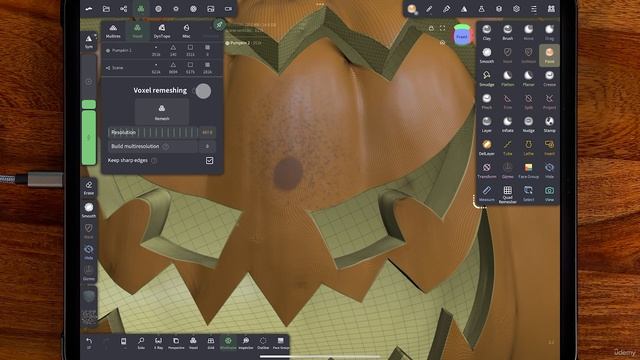This screenshot has width=640, height=360.
Task: Open the material sphere menu
Action: point(411,9)
